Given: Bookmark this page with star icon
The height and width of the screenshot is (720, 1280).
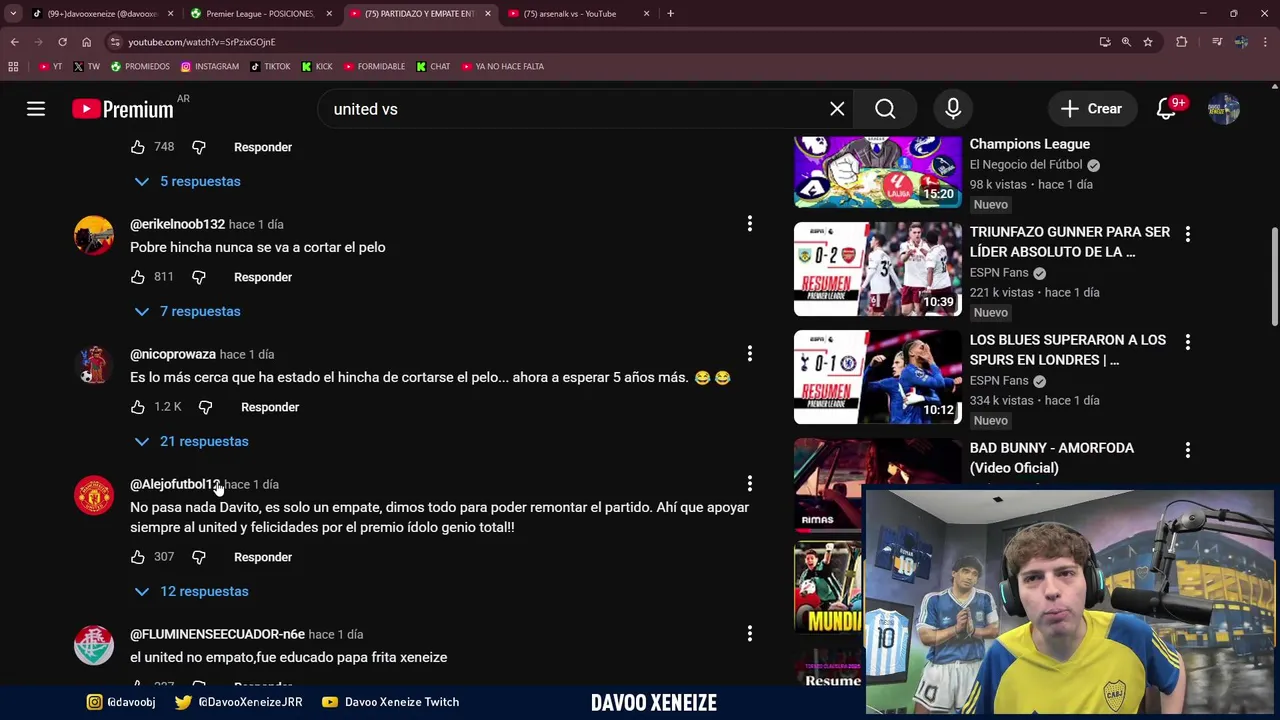Looking at the screenshot, I should click(1148, 42).
